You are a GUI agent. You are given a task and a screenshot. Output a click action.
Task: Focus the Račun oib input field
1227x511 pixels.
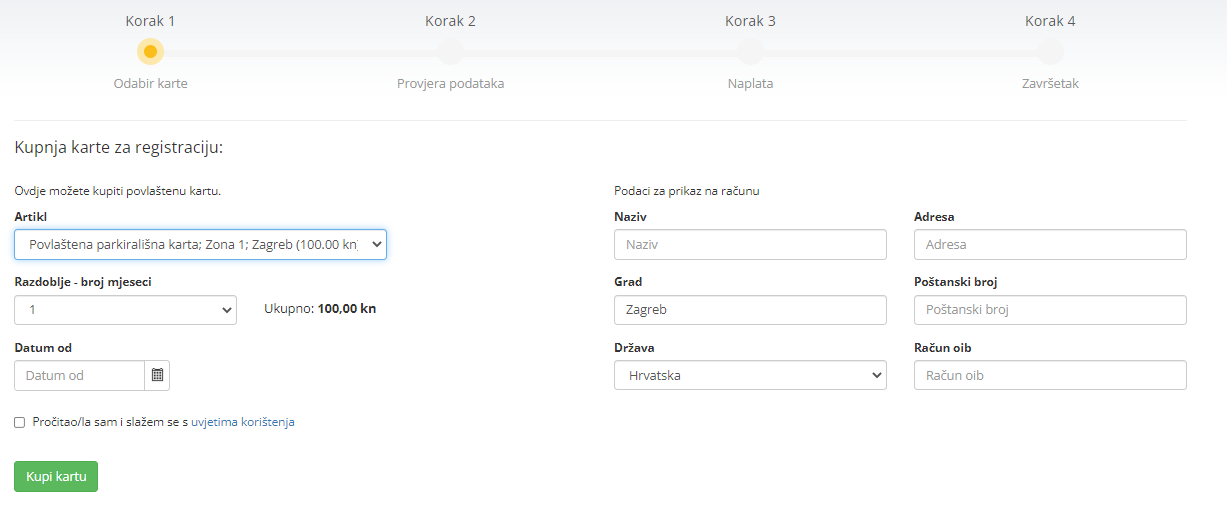(x=1050, y=375)
